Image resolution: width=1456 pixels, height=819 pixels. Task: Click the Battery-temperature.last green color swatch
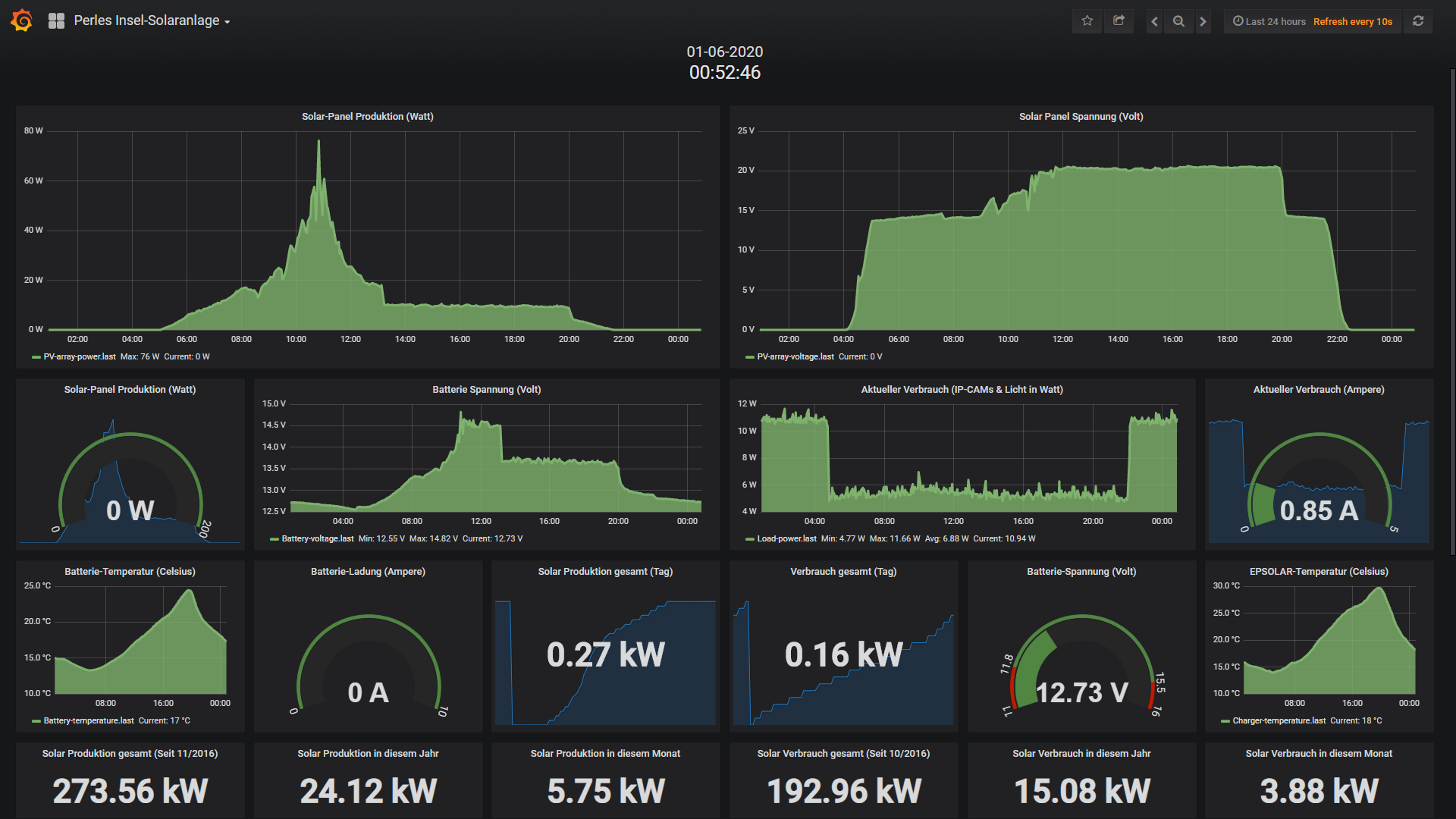(36, 721)
